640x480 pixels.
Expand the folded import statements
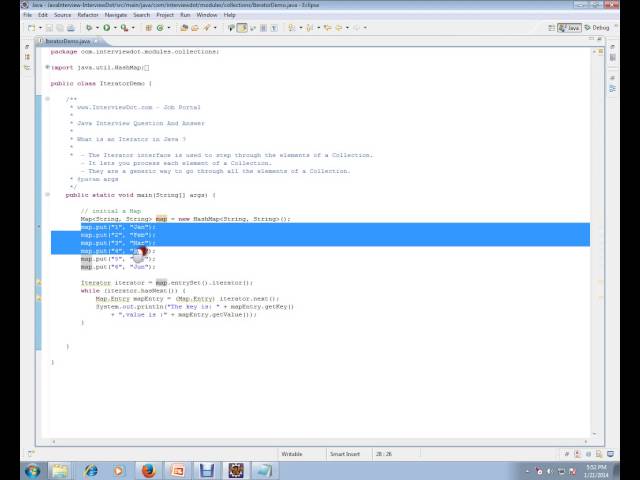(x=47, y=67)
